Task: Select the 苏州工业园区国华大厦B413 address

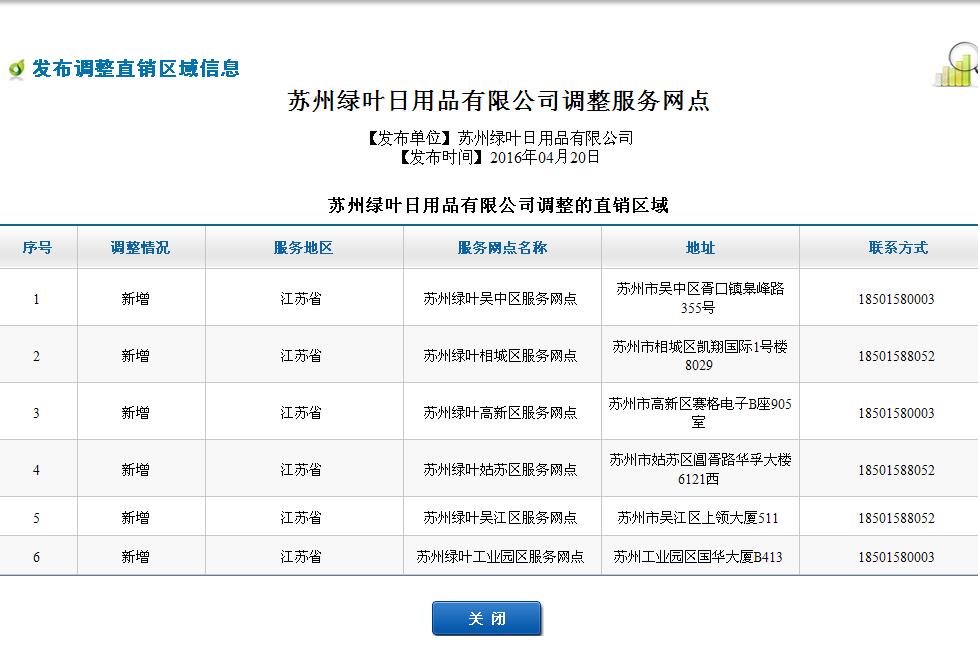Action: (x=697, y=557)
